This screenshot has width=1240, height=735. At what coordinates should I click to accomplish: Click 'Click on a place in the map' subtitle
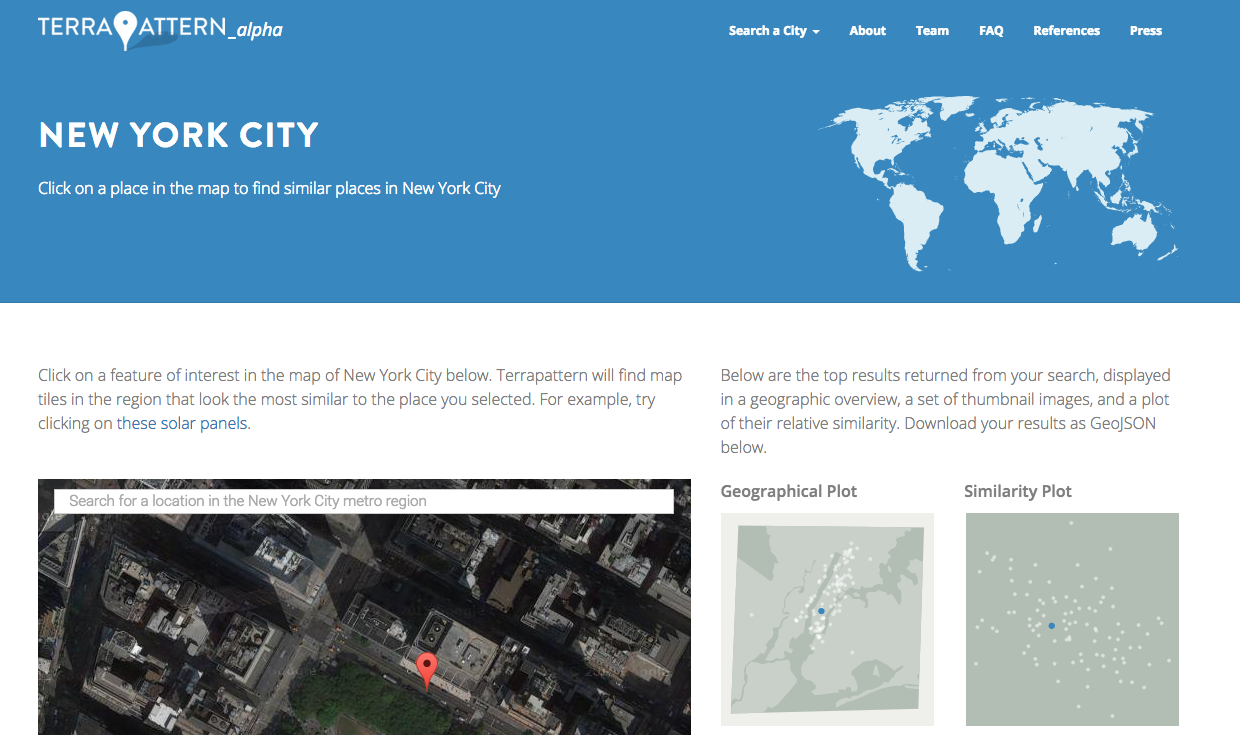pos(269,188)
